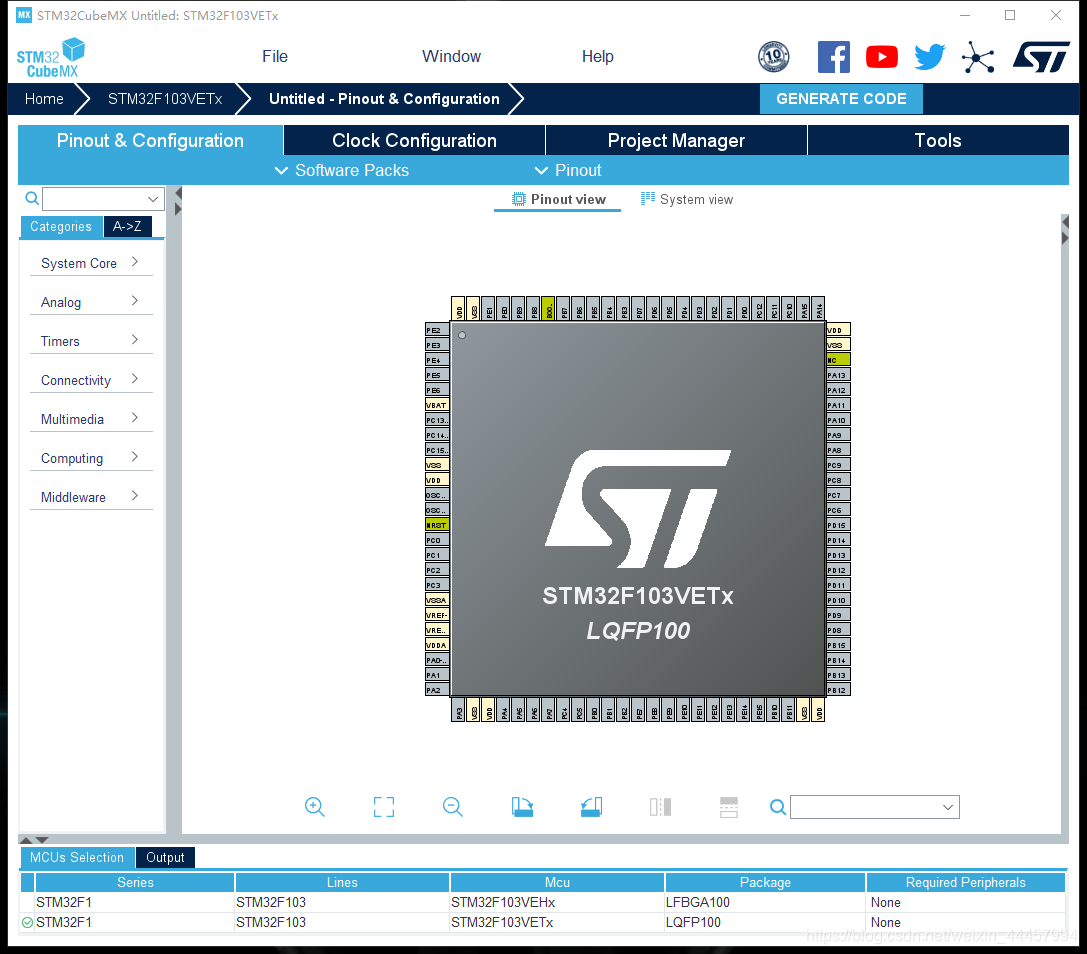
Task: Rotate the chip view counter-clockwise
Action: 591,806
